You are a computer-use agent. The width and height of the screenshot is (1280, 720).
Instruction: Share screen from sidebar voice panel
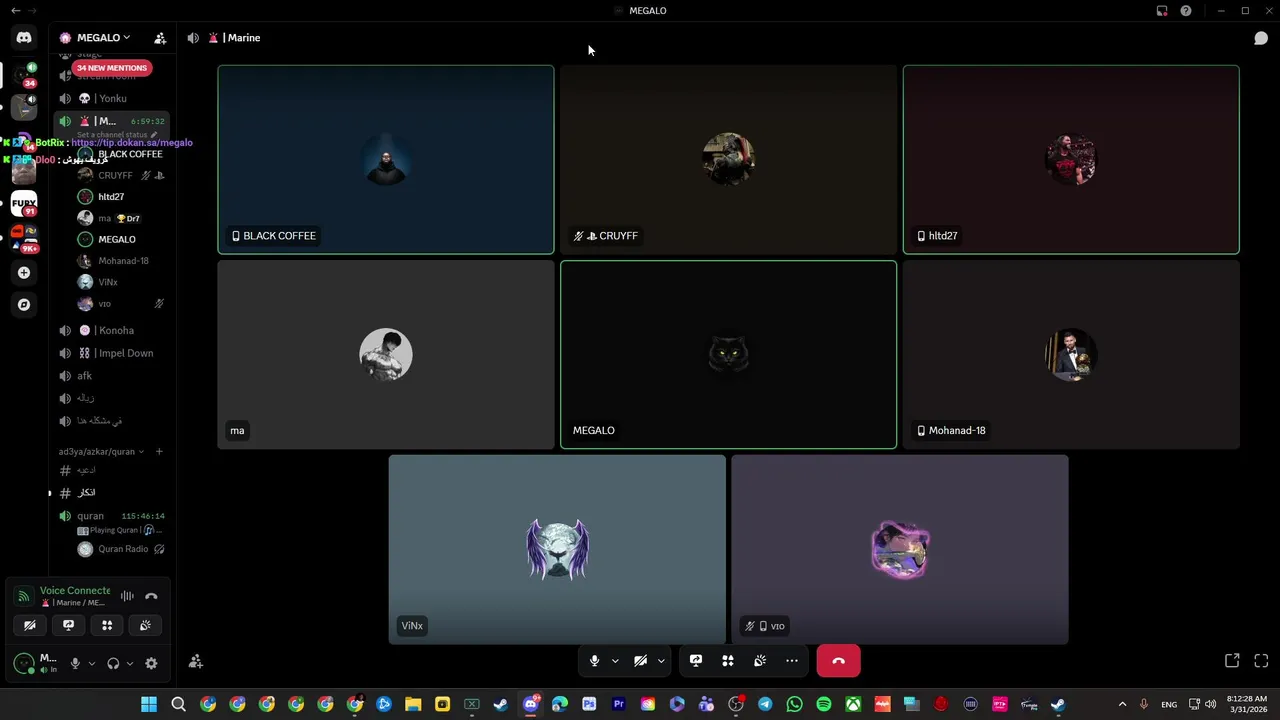click(x=68, y=625)
